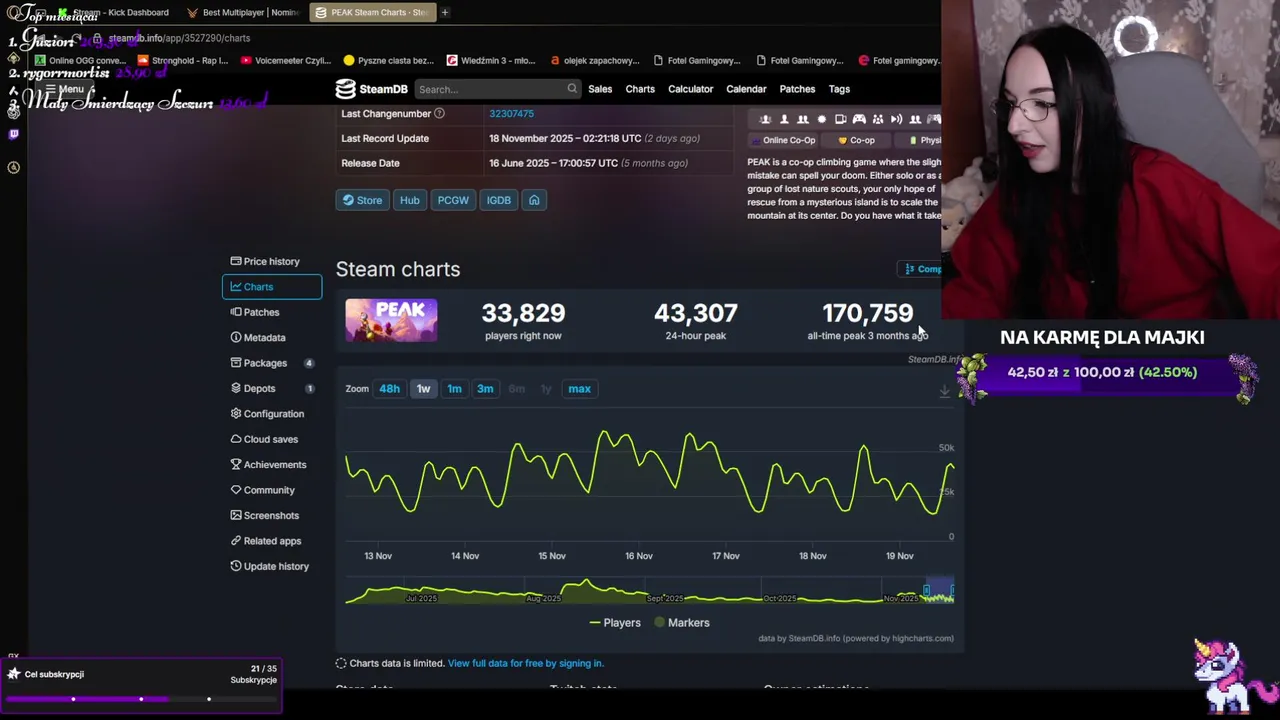
Task: Click the navigator range handle under chart
Action: pos(925,592)
